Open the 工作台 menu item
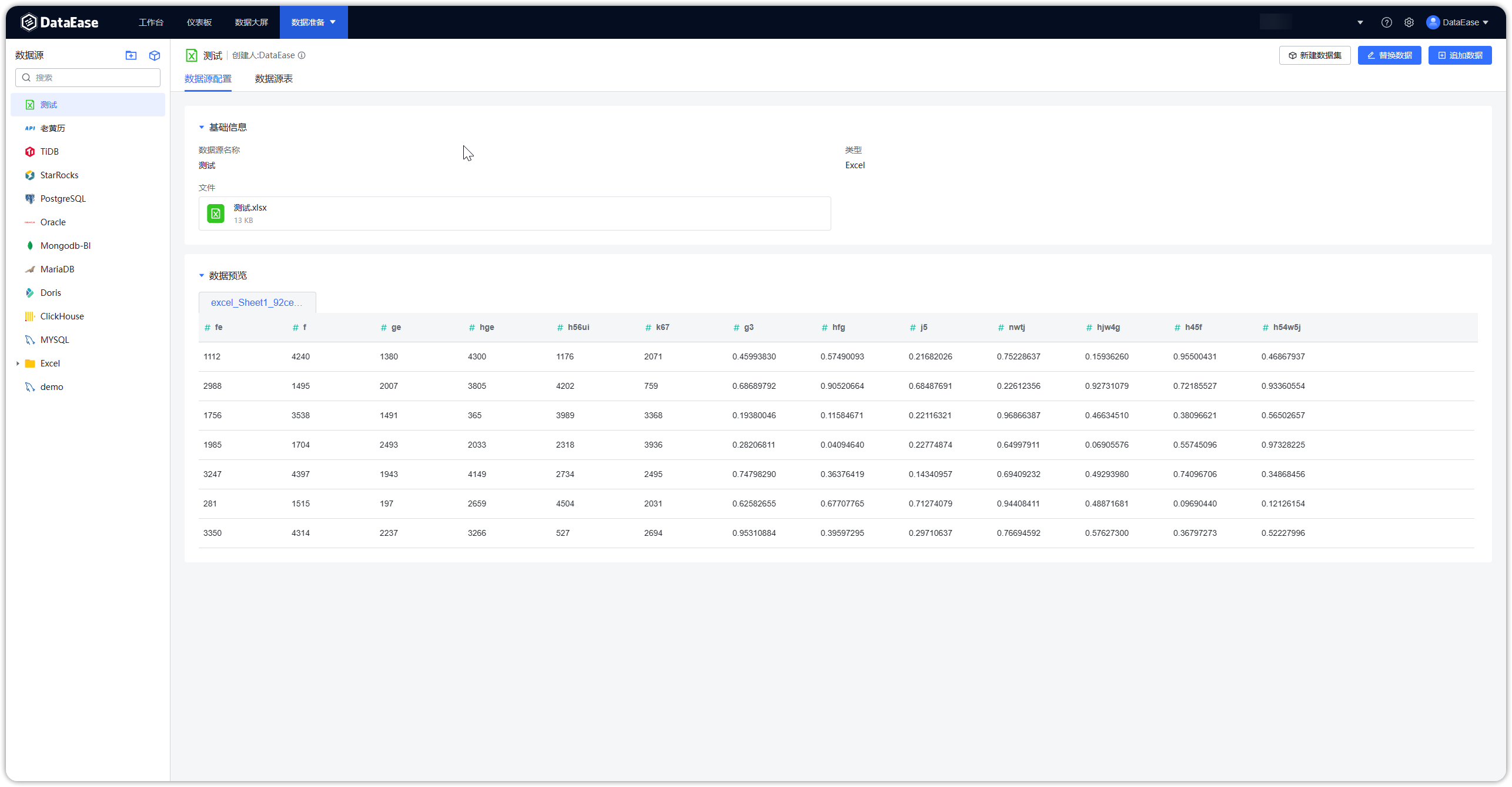 (151, 22)
